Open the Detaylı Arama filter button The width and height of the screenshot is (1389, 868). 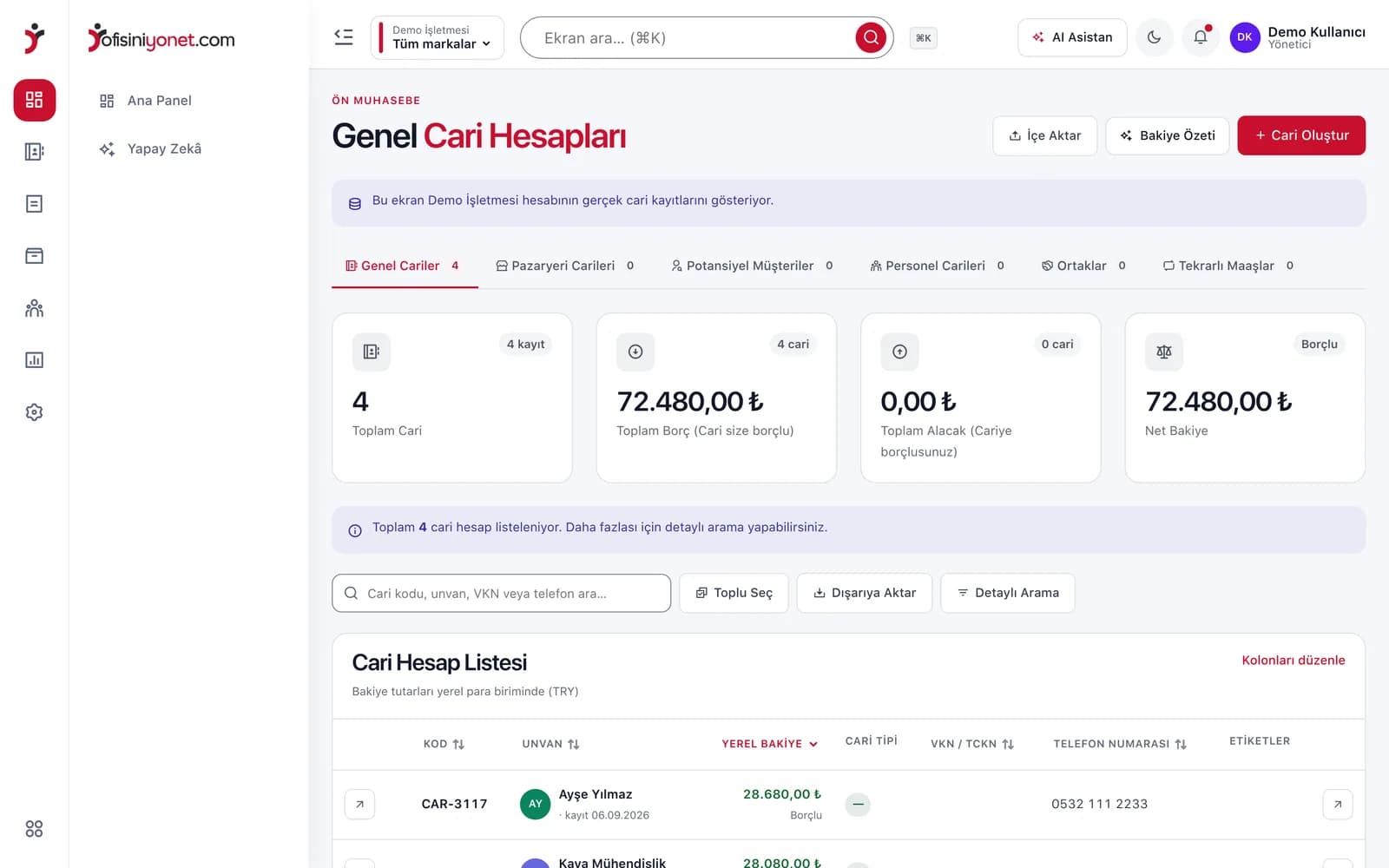(x=1008, y=593)
